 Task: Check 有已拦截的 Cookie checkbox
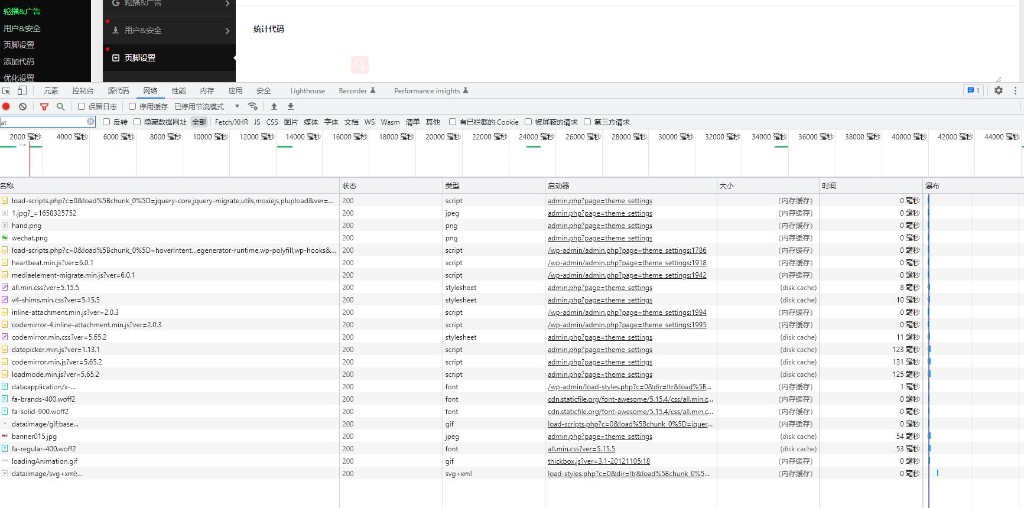(x=453, y=122)
